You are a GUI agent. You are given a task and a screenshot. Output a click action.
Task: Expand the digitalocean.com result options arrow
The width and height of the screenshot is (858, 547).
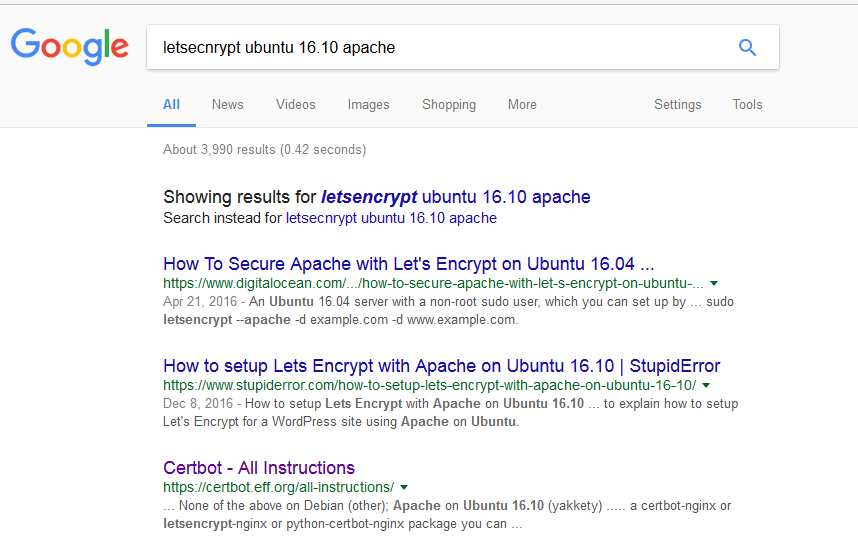pyautogui.click(x=714, y=283)
